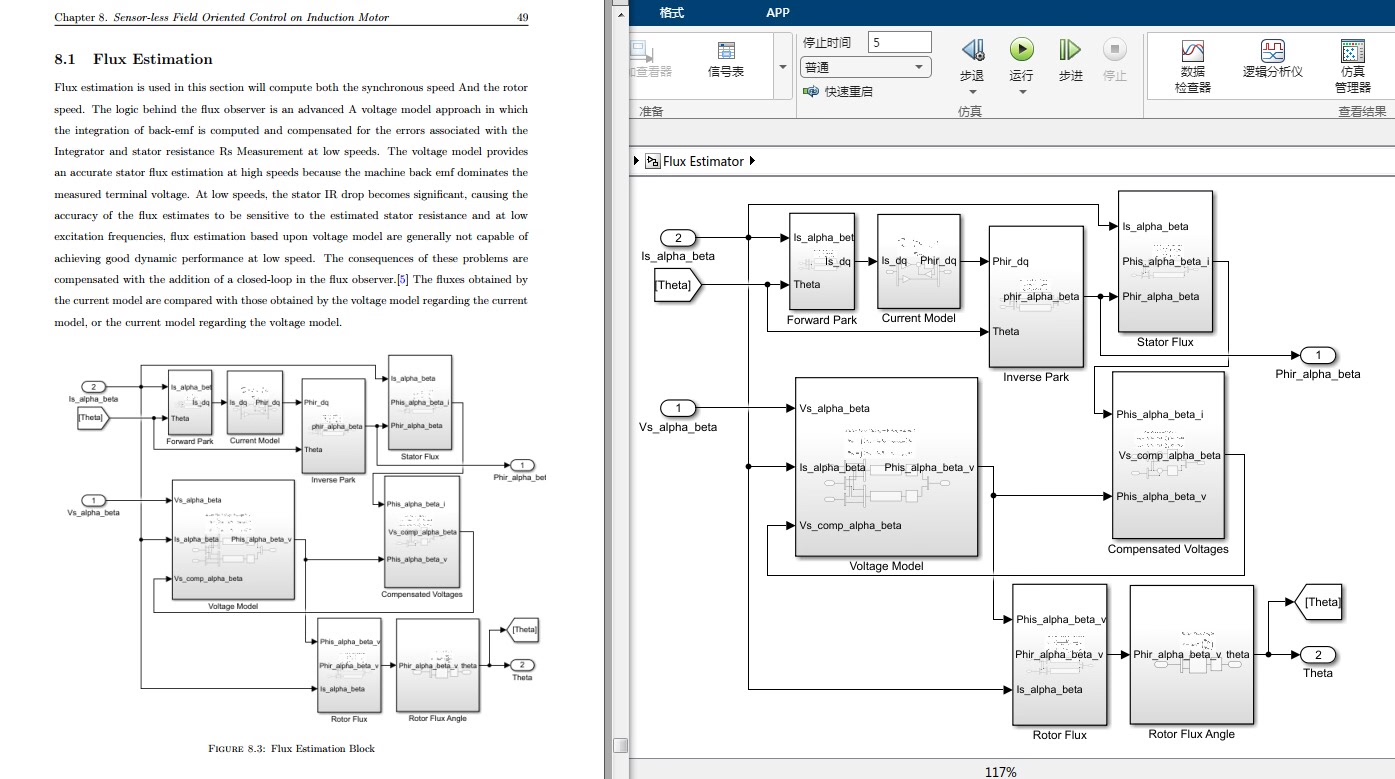Click the arrow before the Flux Estimator breadcrumb
This screenshot has height=779, width=1395.
(x=636, y=161)
